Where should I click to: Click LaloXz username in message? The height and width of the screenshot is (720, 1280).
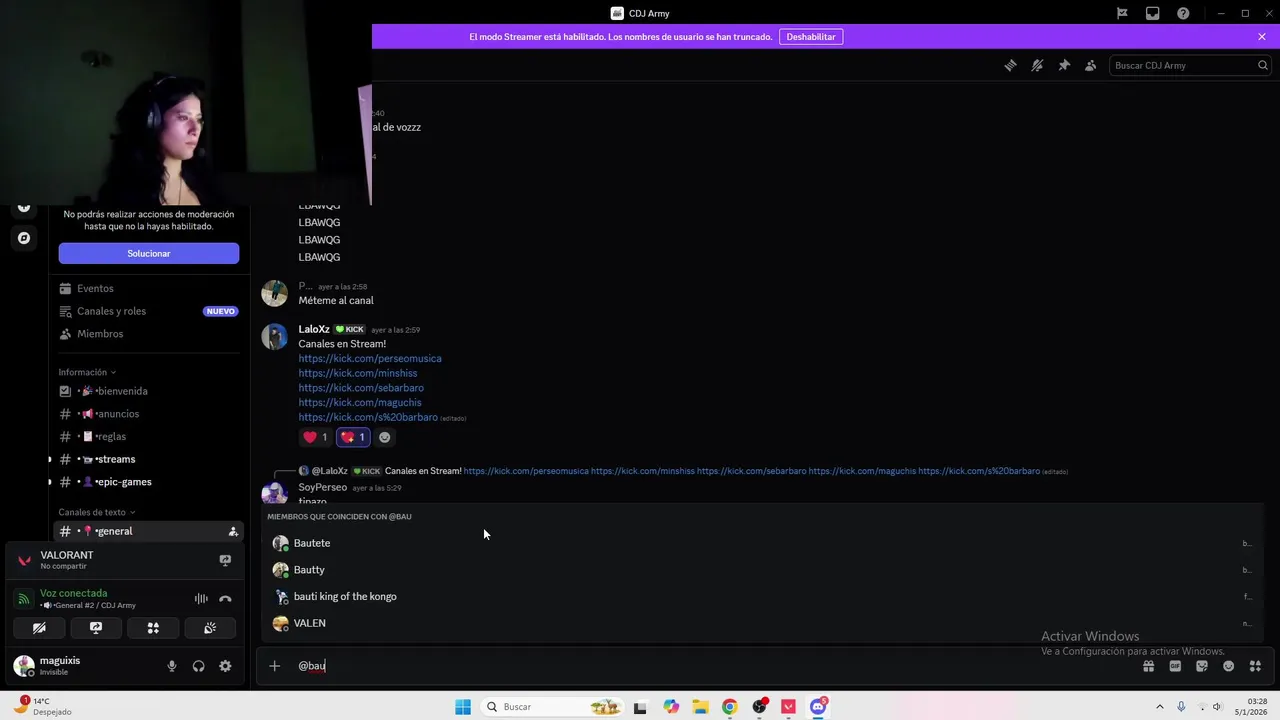point(314,329)
